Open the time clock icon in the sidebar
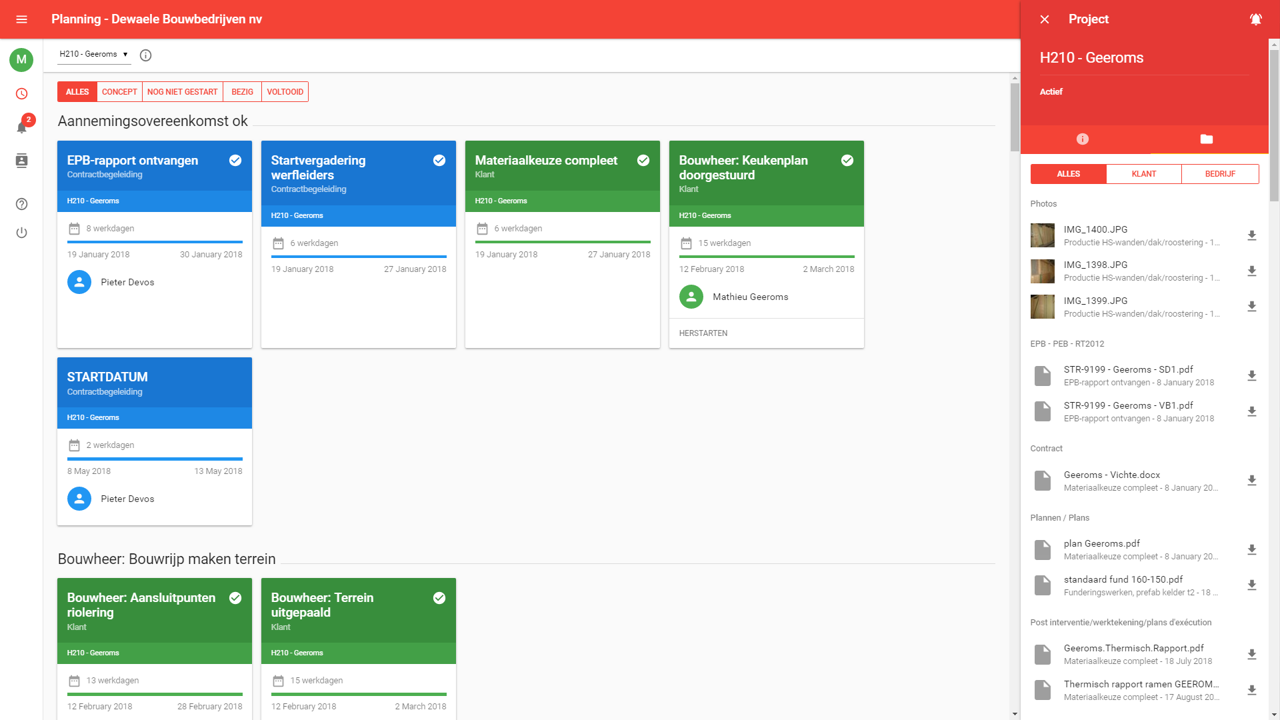 tap(21, 94)
